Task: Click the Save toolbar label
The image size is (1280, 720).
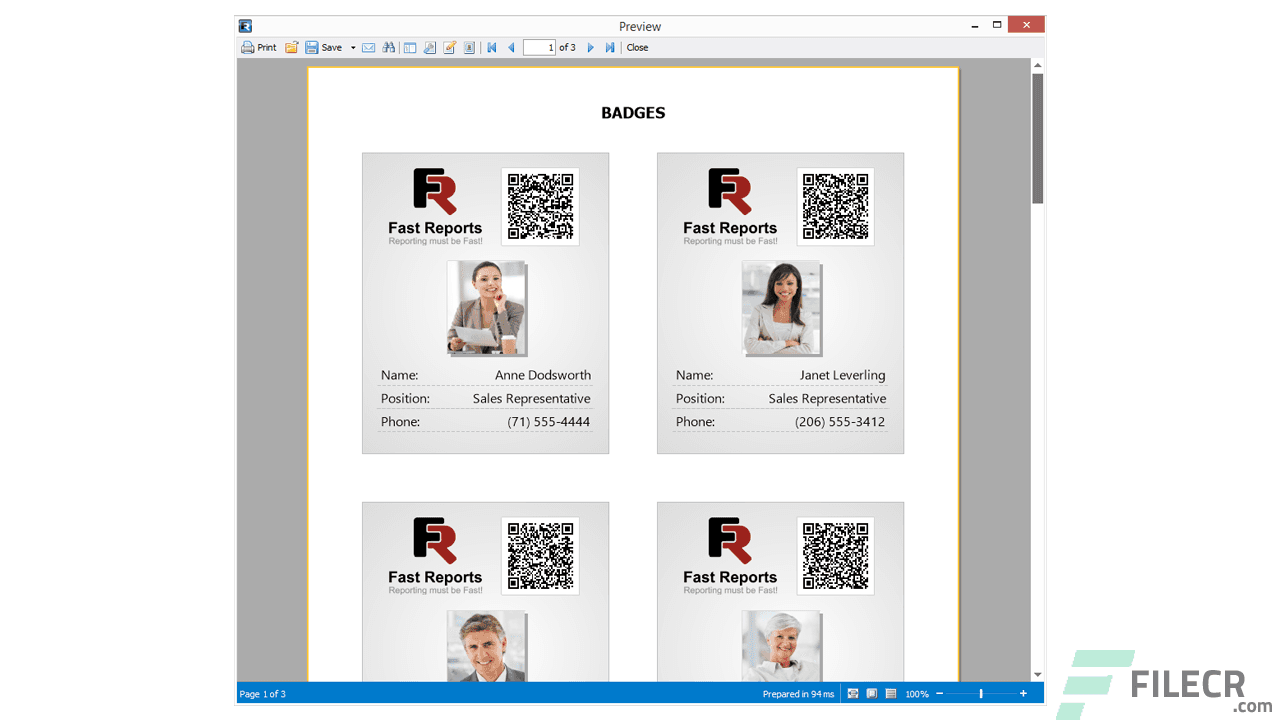Action: coord(330,47)
